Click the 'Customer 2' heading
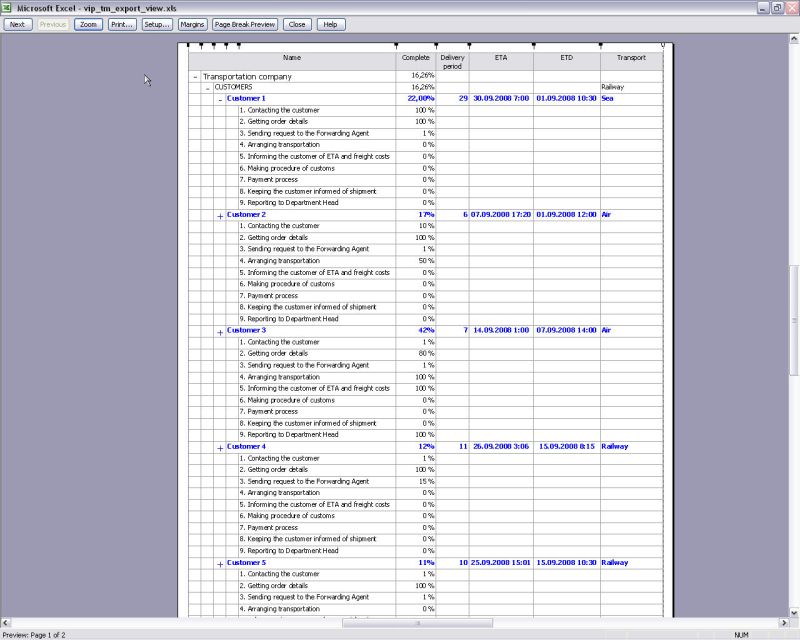 coord(246,214)
